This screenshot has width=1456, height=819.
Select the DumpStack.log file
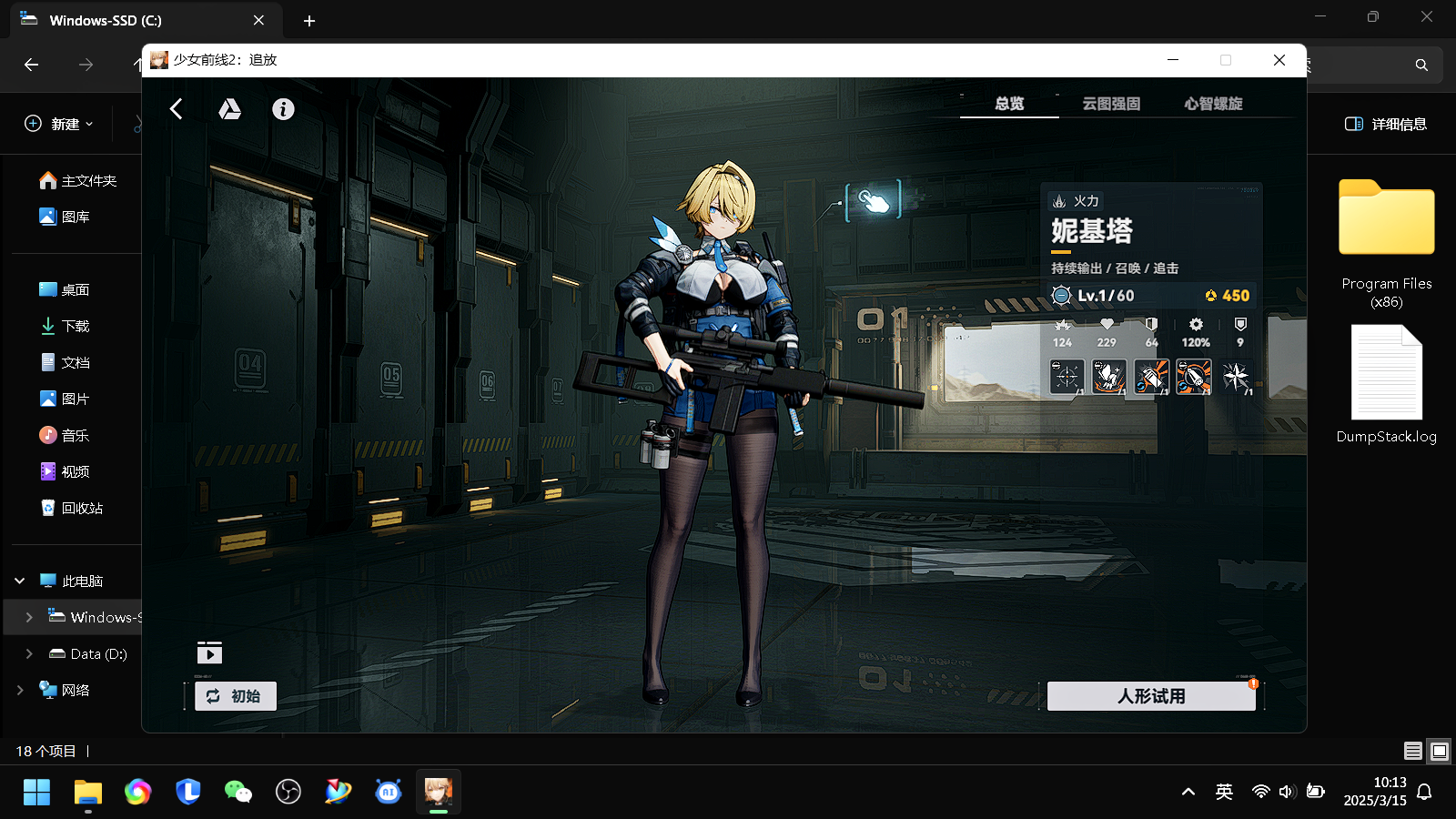(1387, 384)
